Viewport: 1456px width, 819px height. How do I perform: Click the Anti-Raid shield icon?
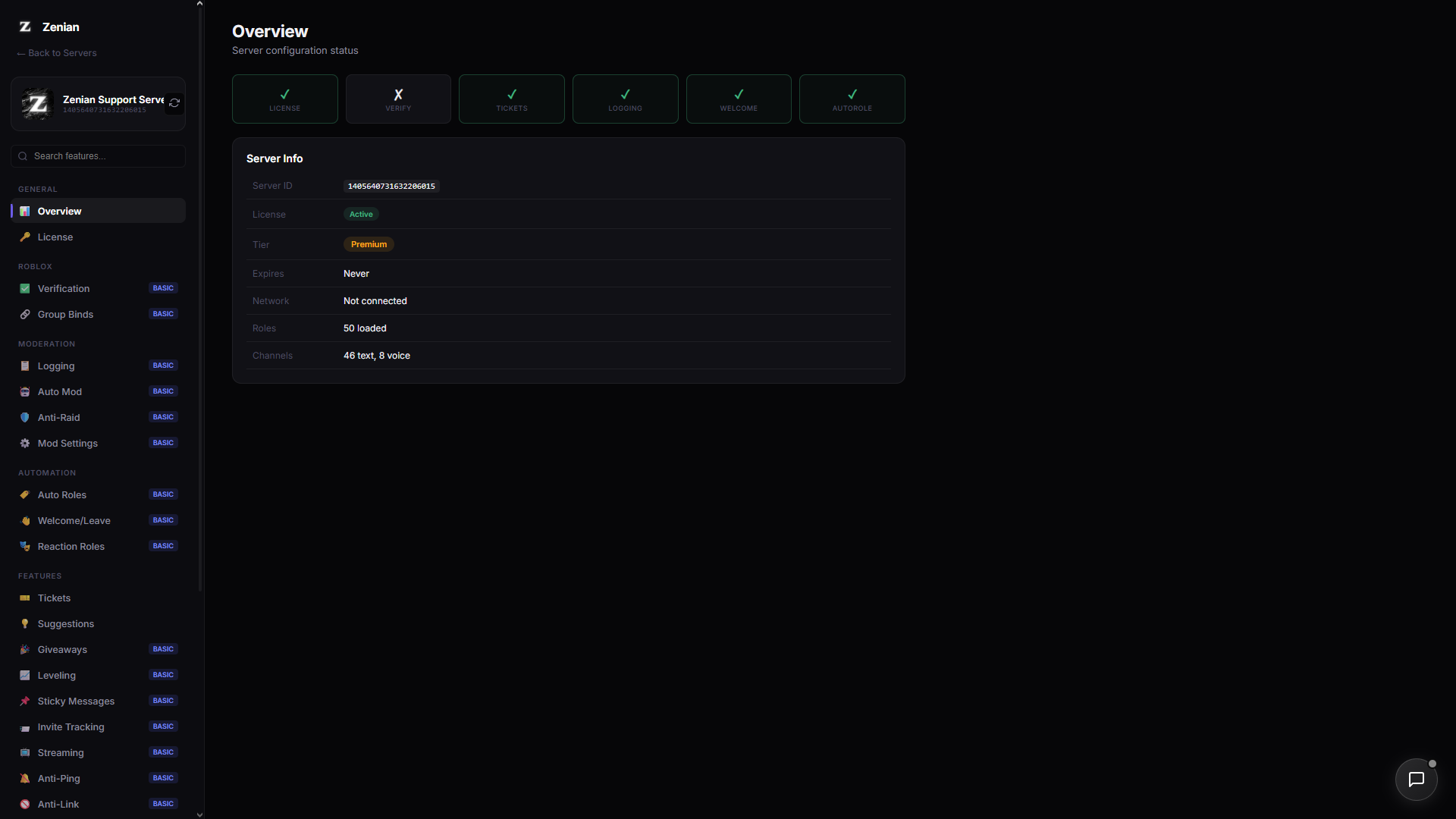tap(25, 418)
